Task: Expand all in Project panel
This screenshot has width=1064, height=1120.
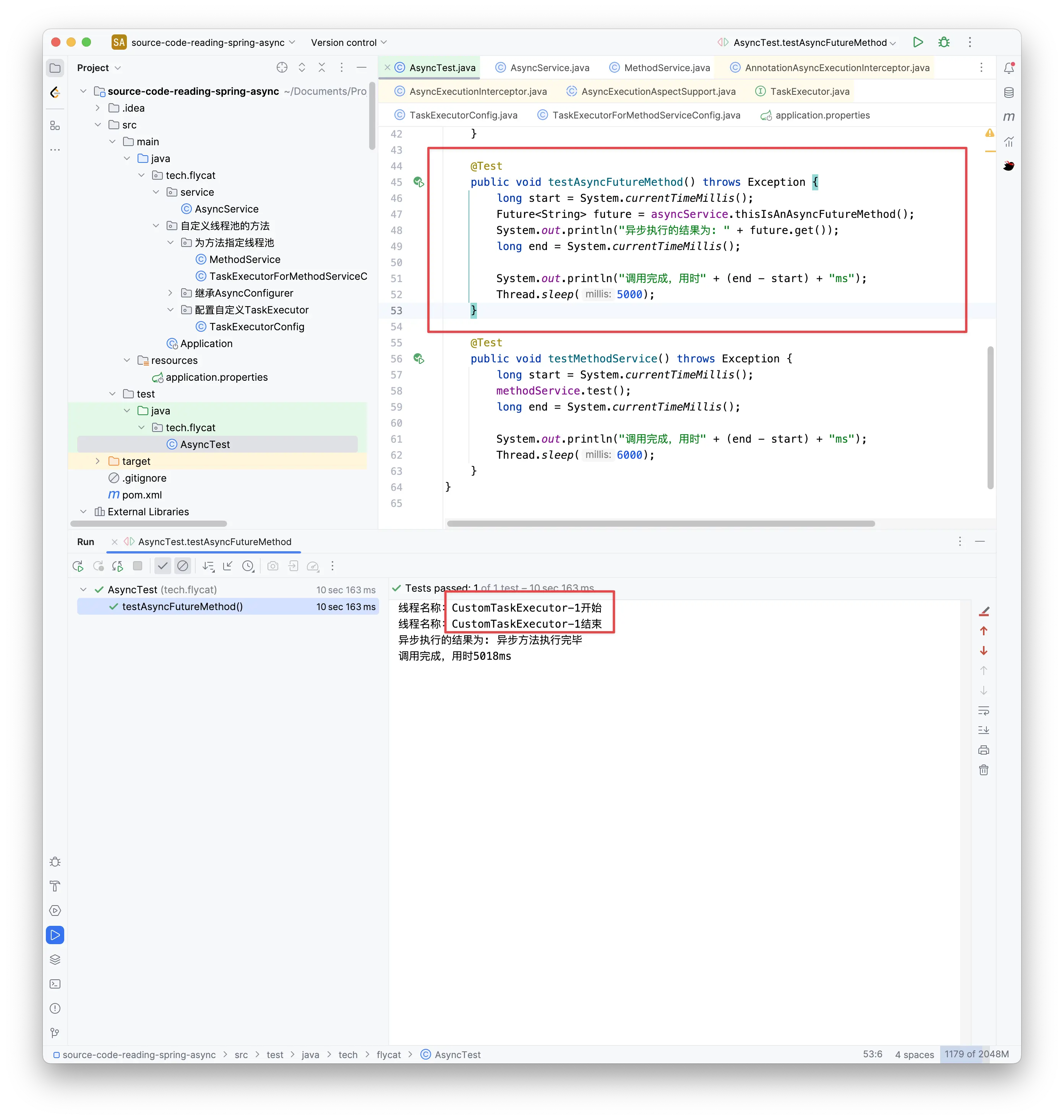Action: (302, 68)
